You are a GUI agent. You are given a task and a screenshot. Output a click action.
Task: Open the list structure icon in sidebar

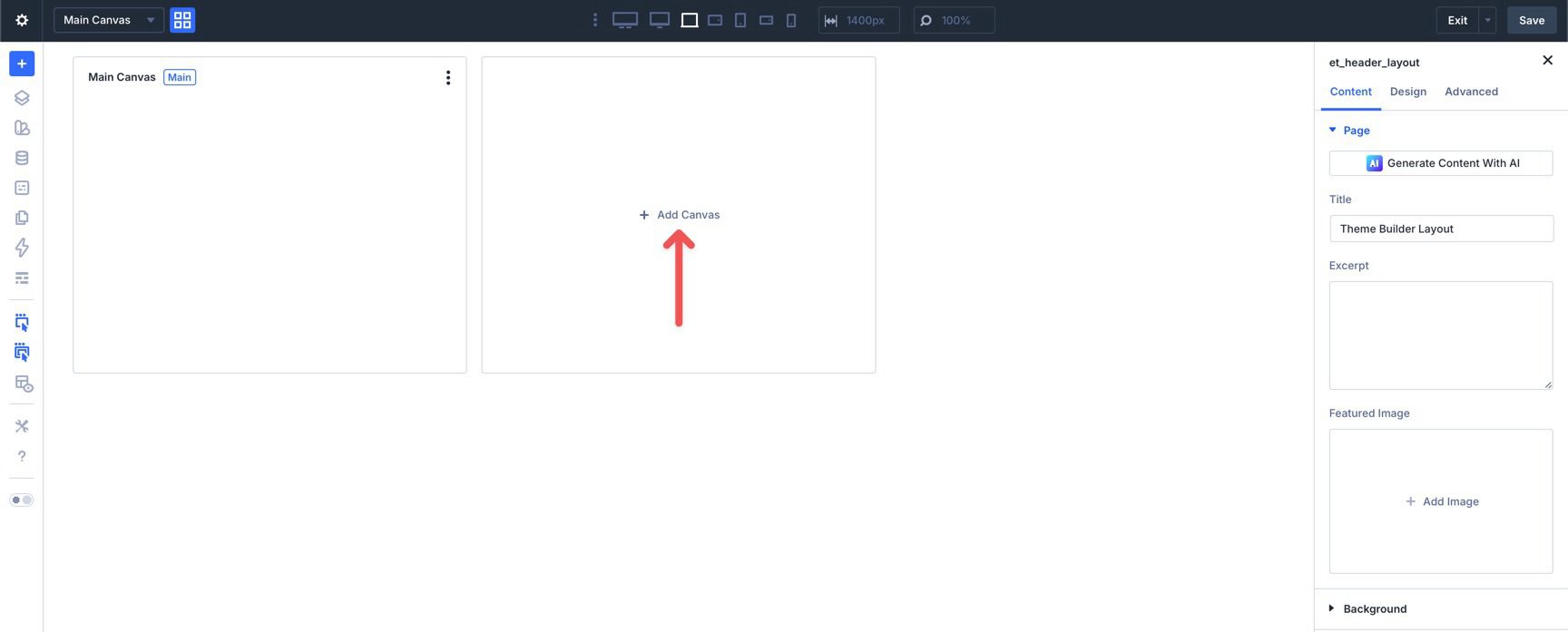coord(22,277)
